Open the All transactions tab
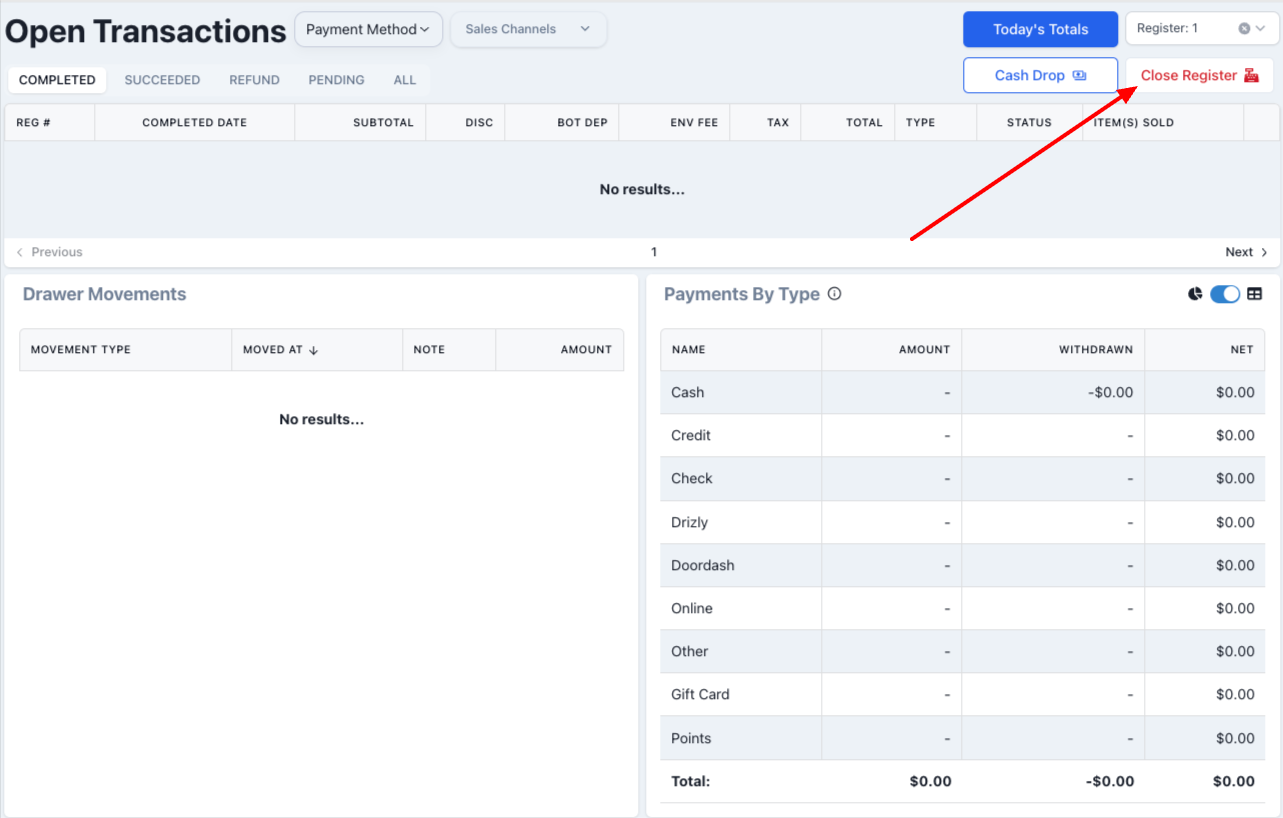This screenshot has height=818, width=1283. tap(405, 80)
